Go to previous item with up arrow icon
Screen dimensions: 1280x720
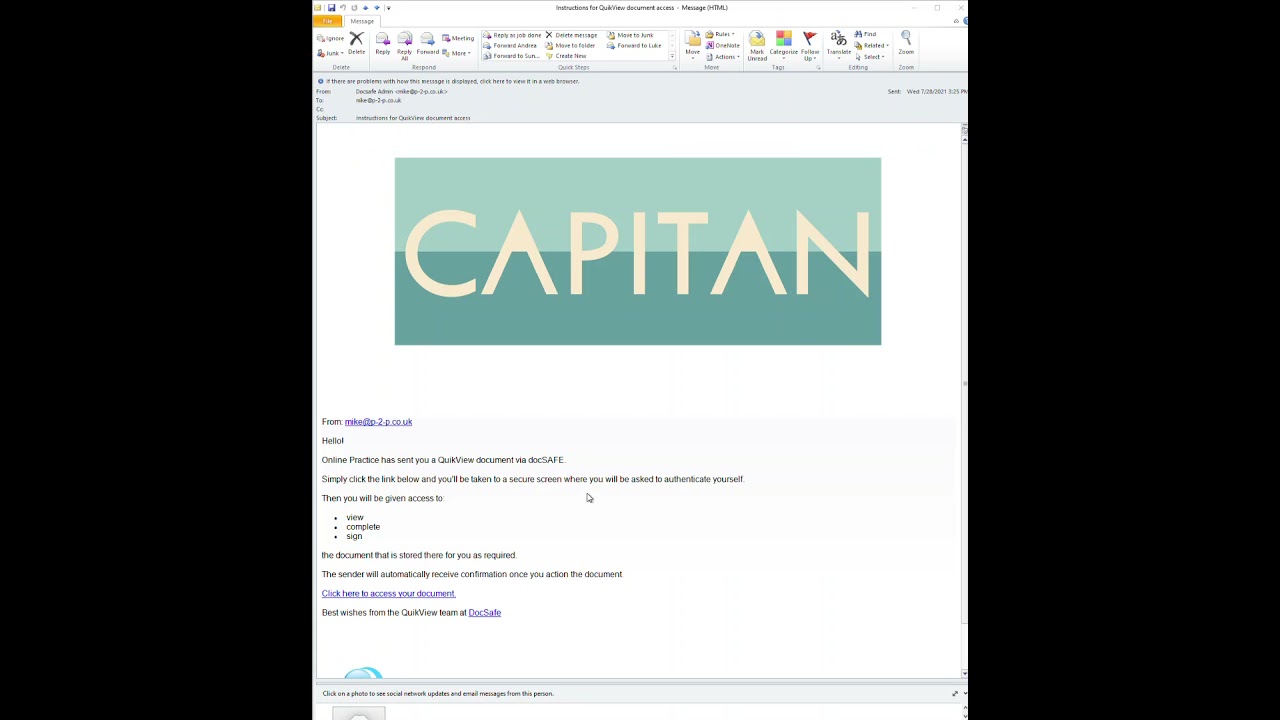(x=365, y=8)
